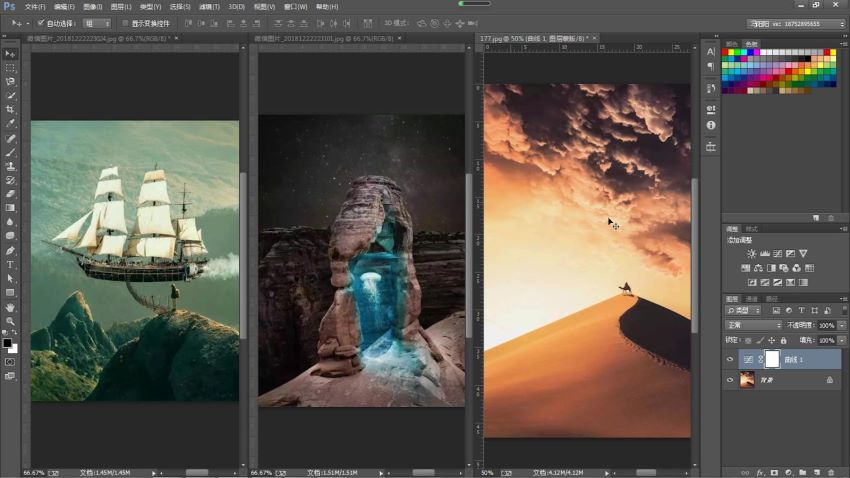Click the foreground black color swatch
The height and width of the screenshot is (478, 850).
pos(7,343)
